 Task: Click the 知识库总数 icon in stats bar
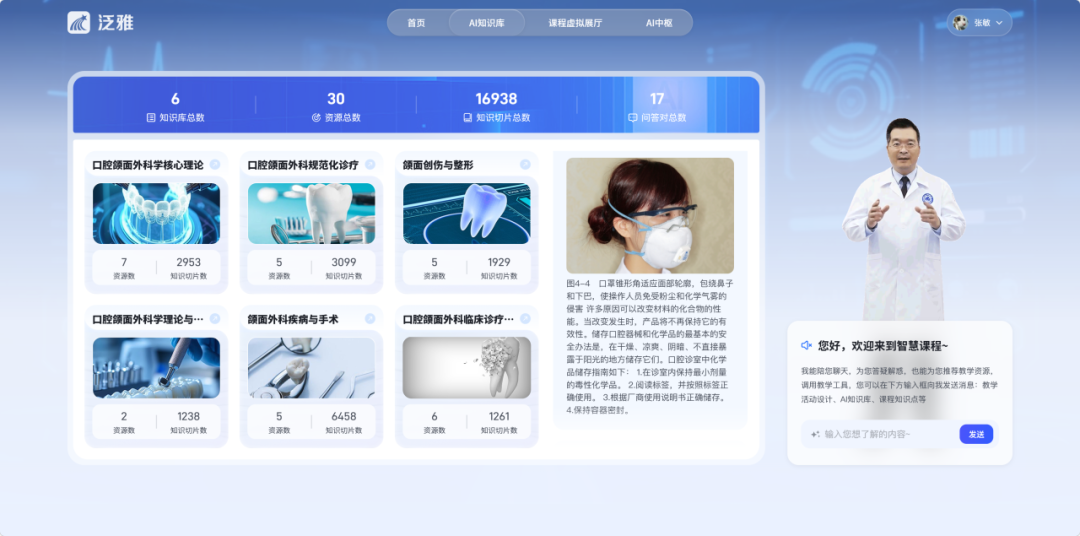151,118
